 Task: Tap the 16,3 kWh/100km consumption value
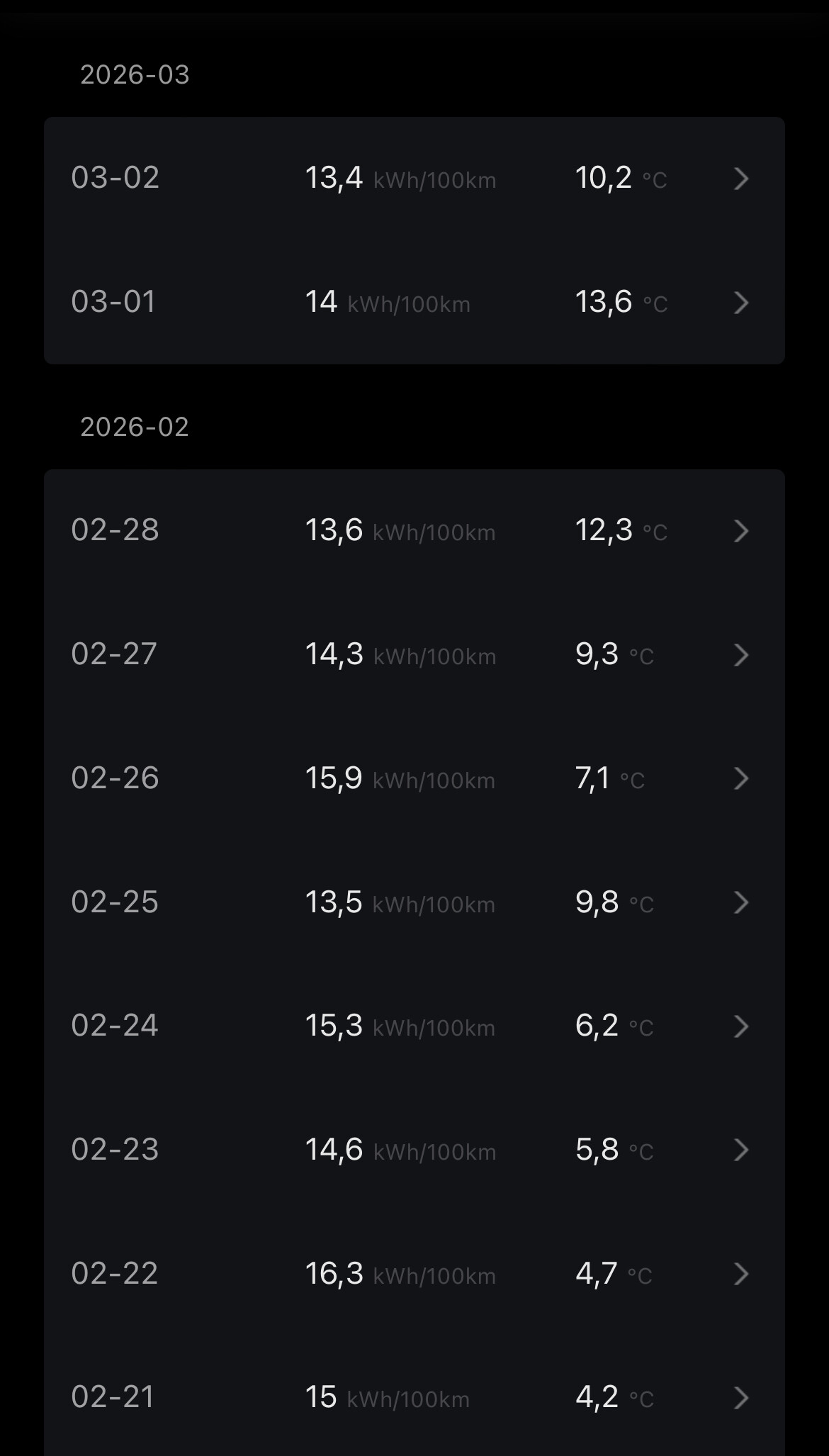(400, 1274)
